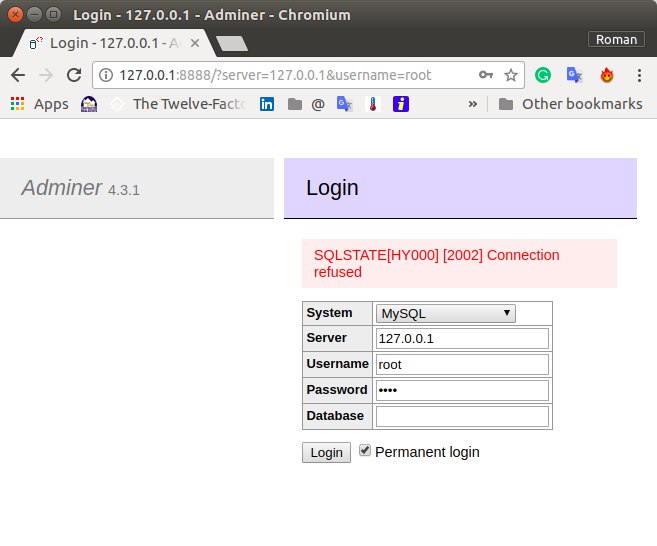657x546 pixels.
Task: Click the browser forward arrow
Action: [x=46, y=75]
